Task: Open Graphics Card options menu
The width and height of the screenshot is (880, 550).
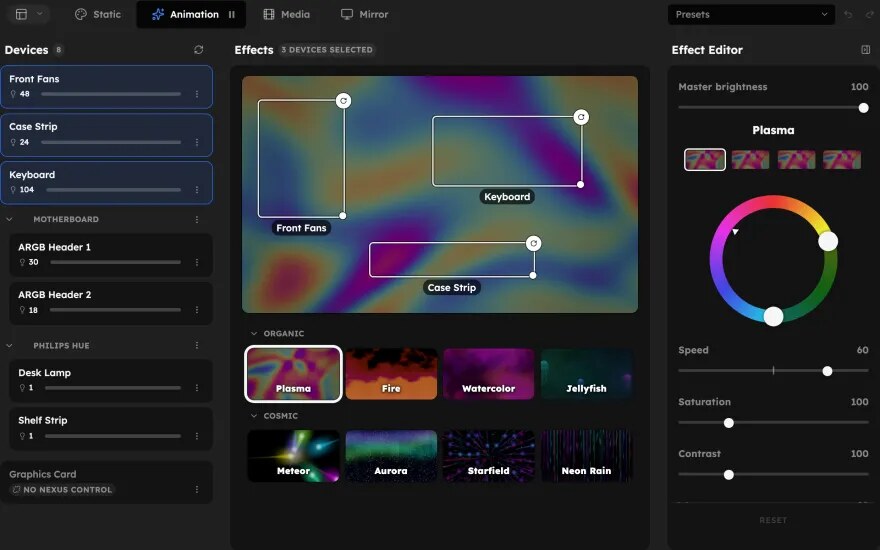Action: tap(197, 489)
